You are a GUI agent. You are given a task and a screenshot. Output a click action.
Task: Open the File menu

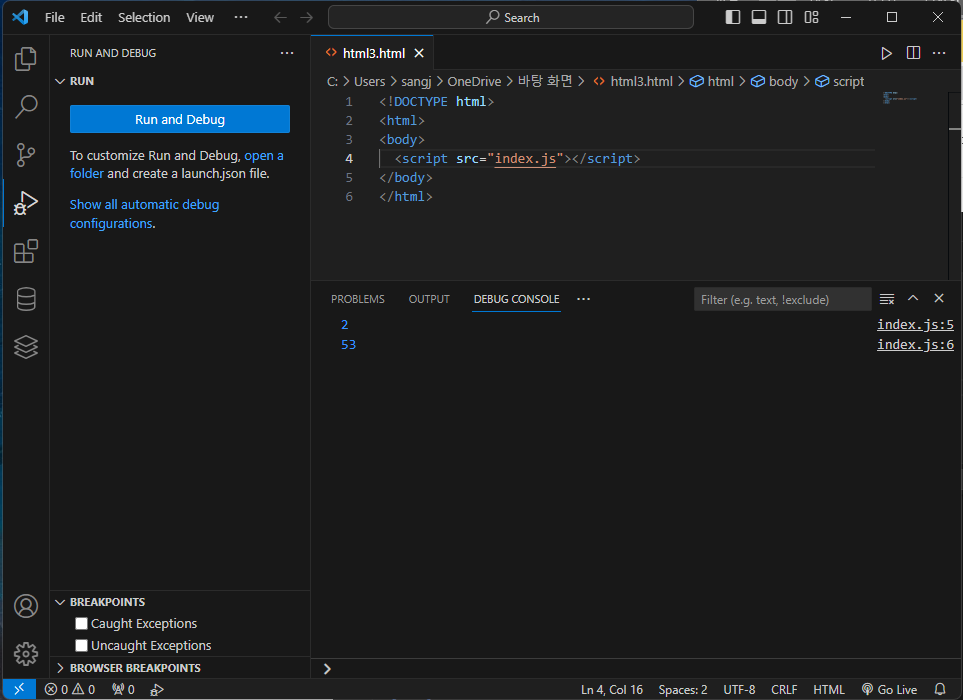coord(55,17)
